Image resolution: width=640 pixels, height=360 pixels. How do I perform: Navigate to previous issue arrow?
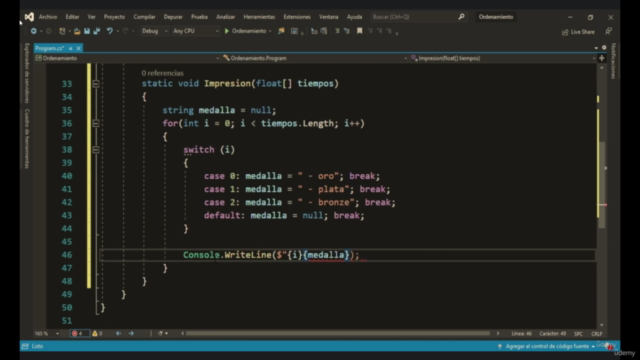pos(118,333)
